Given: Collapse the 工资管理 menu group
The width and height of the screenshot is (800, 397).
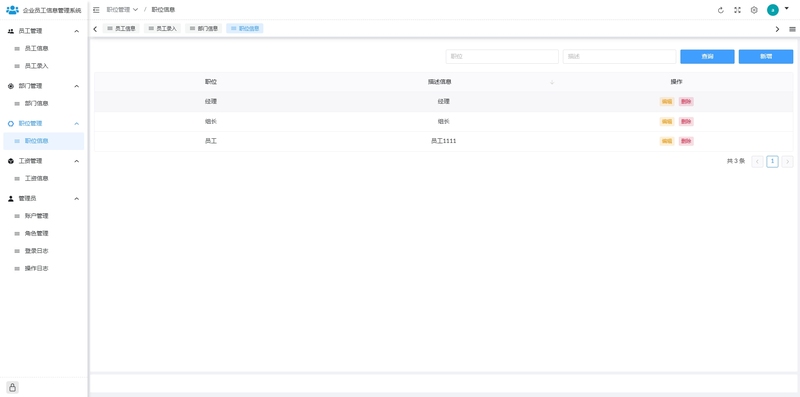Looking at the screenshot, I should [x=77, y=161].
